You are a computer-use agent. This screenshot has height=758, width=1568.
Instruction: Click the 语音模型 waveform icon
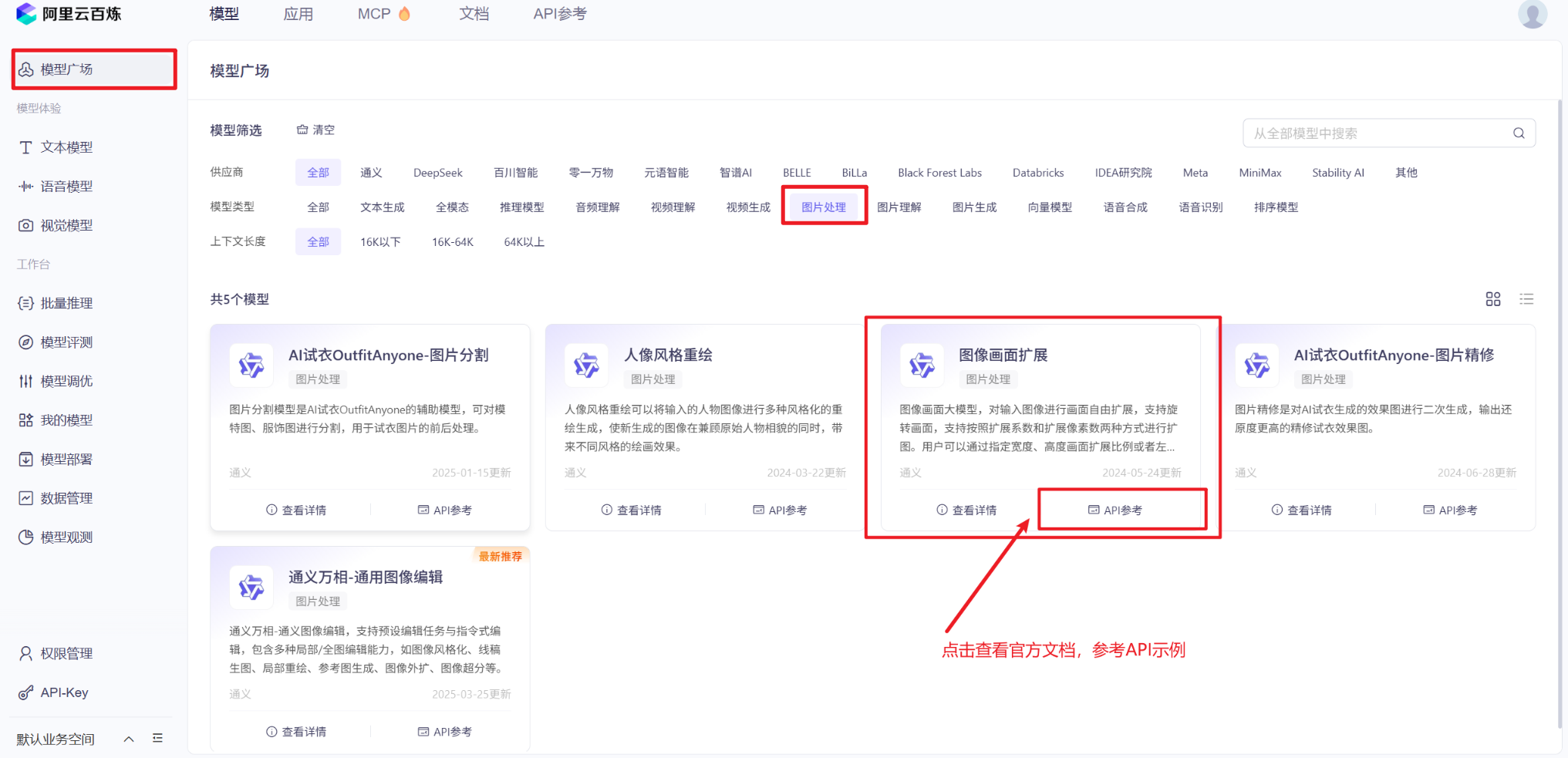tap(25, 187)
